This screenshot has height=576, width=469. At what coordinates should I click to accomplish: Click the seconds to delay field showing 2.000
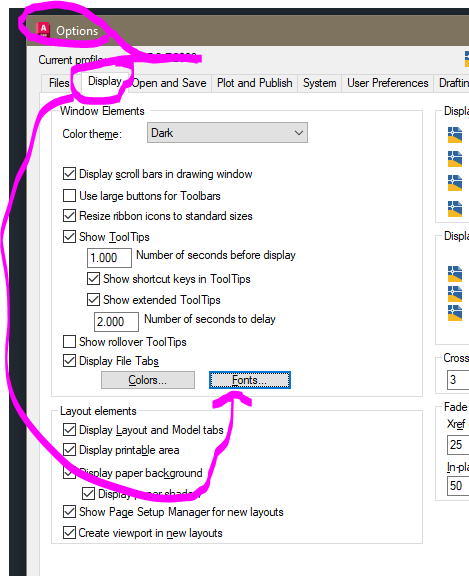[x=116, y=322]
